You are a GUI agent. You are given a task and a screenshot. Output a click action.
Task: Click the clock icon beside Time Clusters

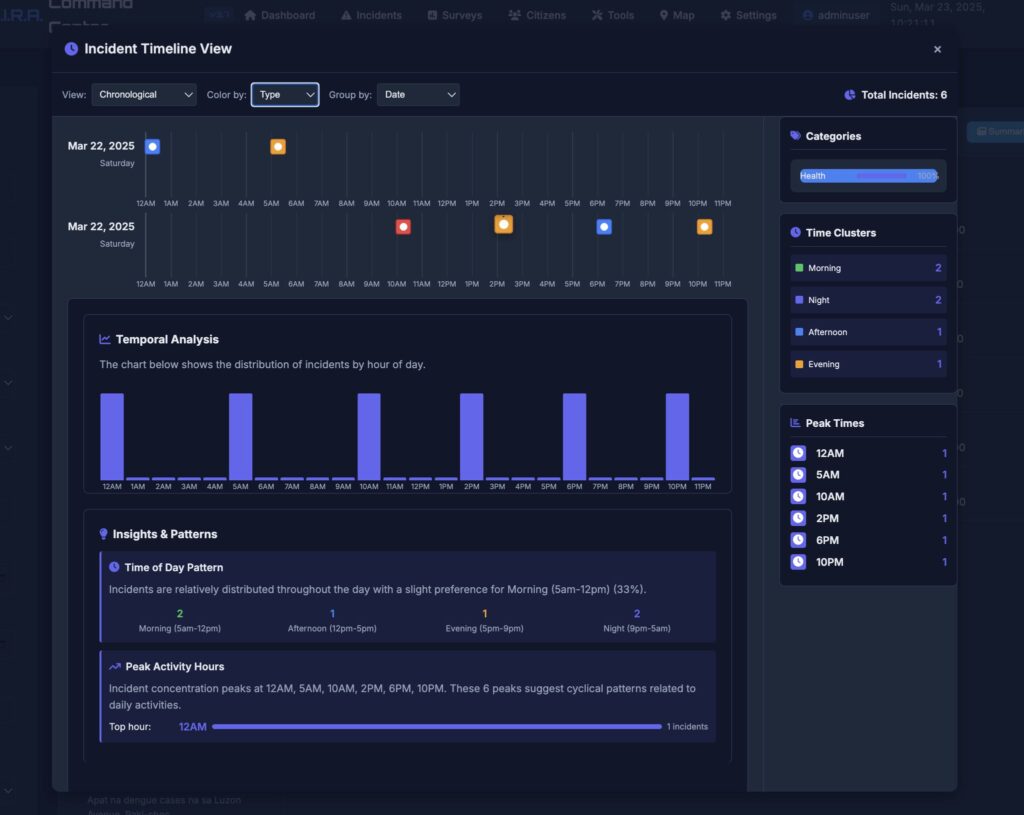[x=795, y=232]
